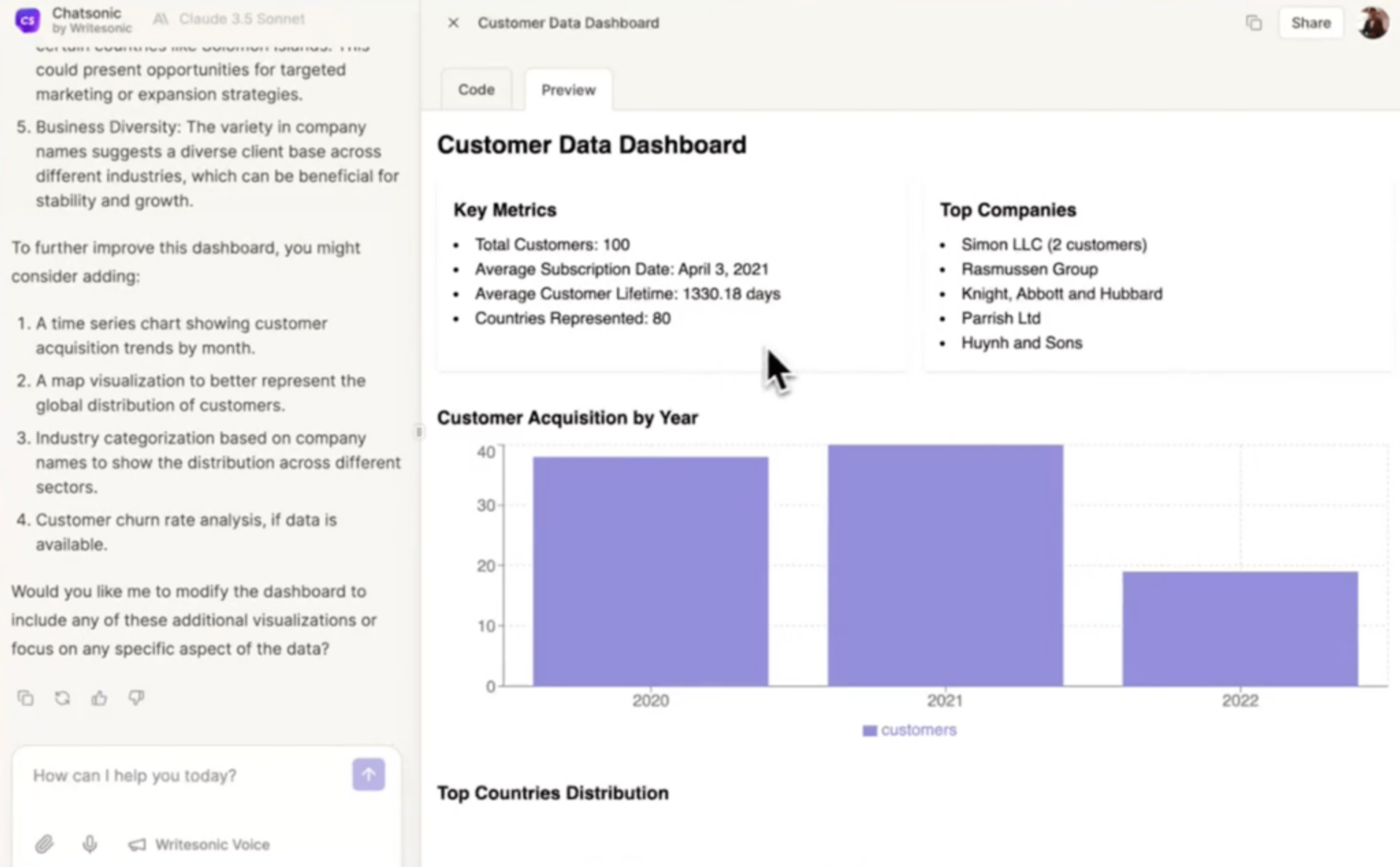Send the message with the arrow button

point(368,774)
